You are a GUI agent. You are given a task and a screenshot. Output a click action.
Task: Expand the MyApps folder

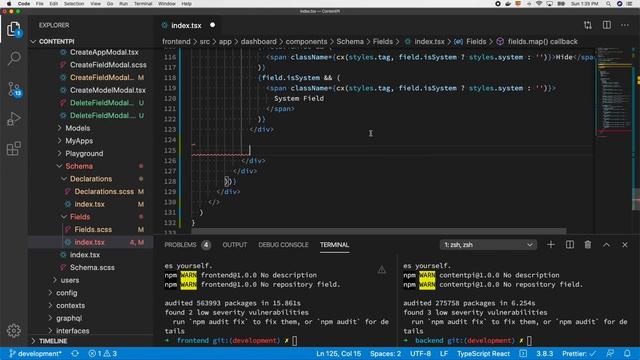coord(79,141)
